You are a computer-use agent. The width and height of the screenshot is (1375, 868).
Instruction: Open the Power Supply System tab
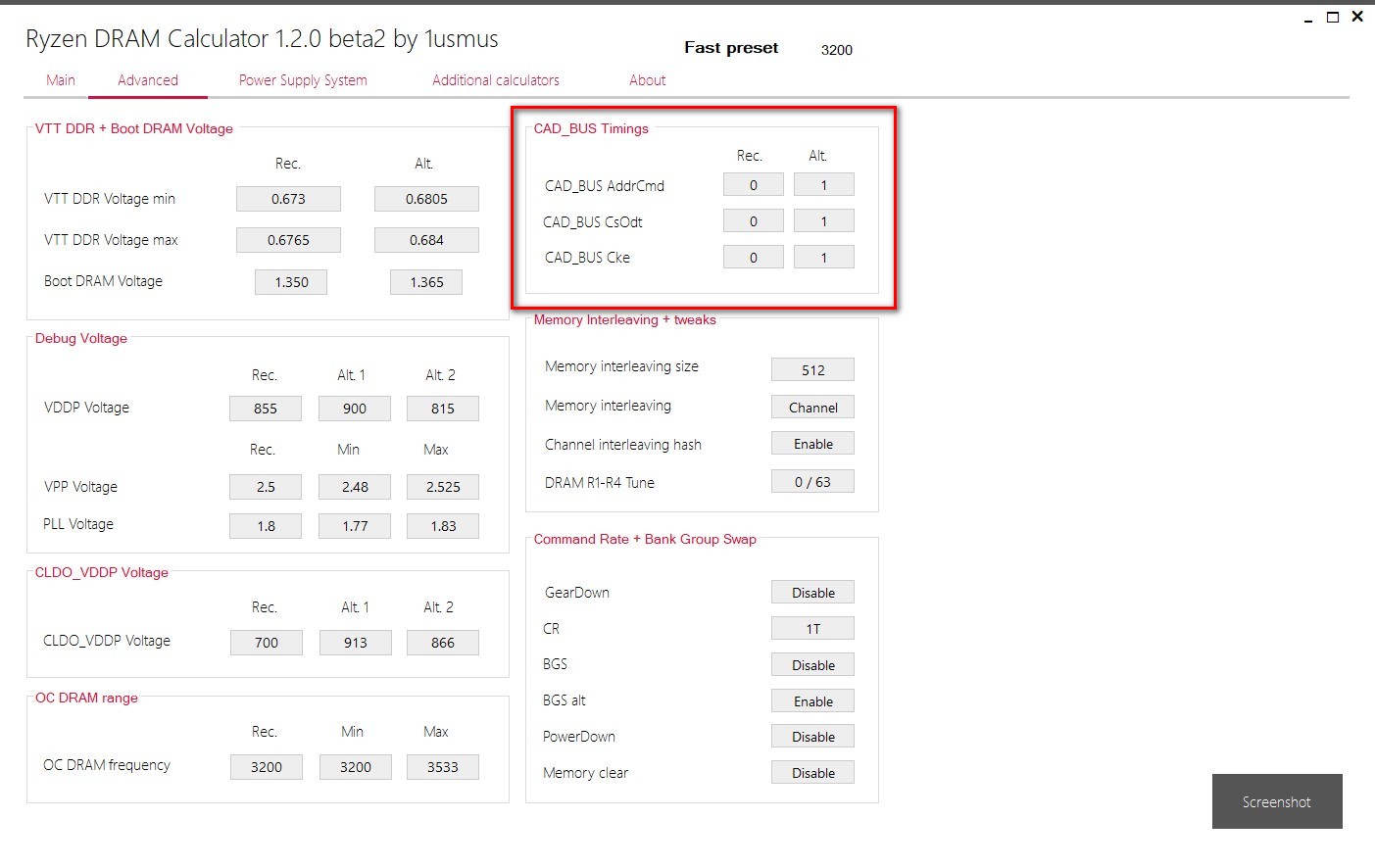point(303,80)
